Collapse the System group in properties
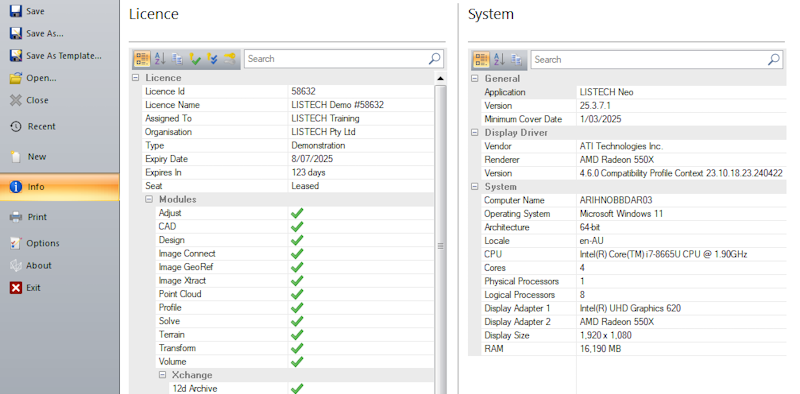 474,187
